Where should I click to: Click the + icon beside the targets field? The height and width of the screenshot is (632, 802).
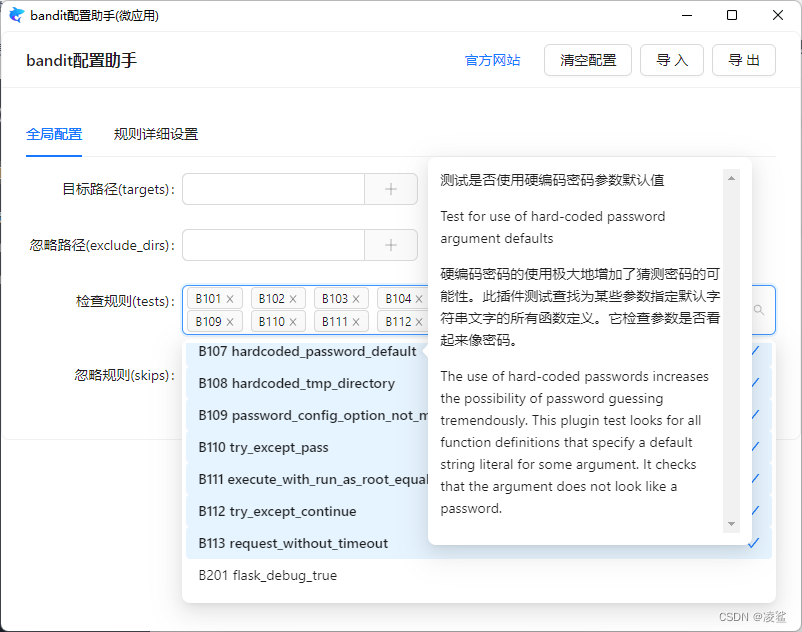[x=391, y=189]
